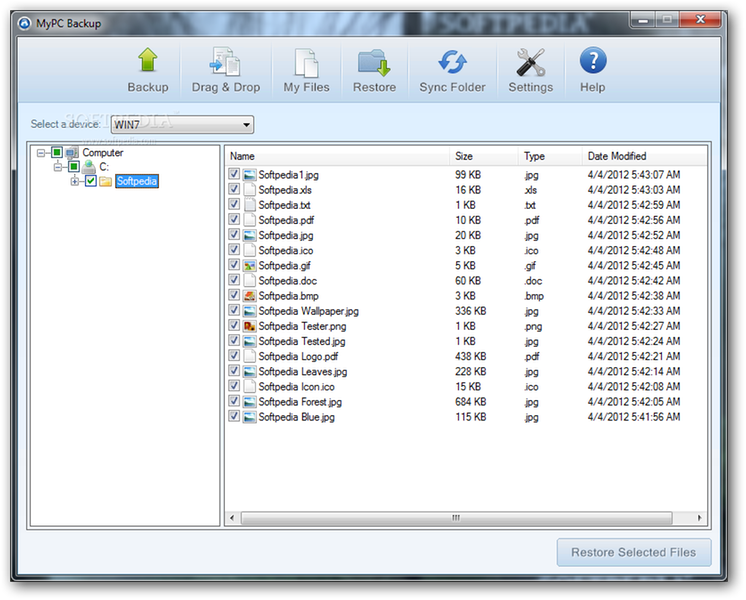Screen dimensions: 746x600
Task: Uncheck the Softpedia folder checkbox in tree
Action: pyautogui.click(x=91, y=181)
